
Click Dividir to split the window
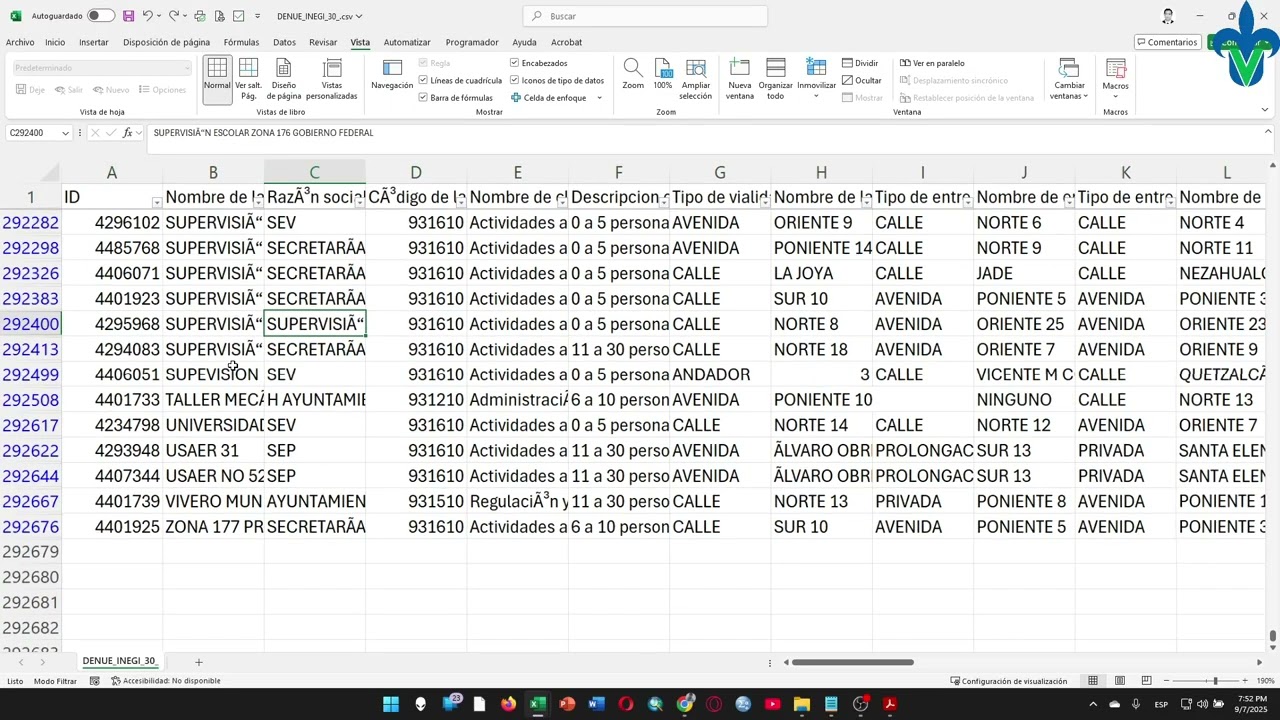pos(860,63)
